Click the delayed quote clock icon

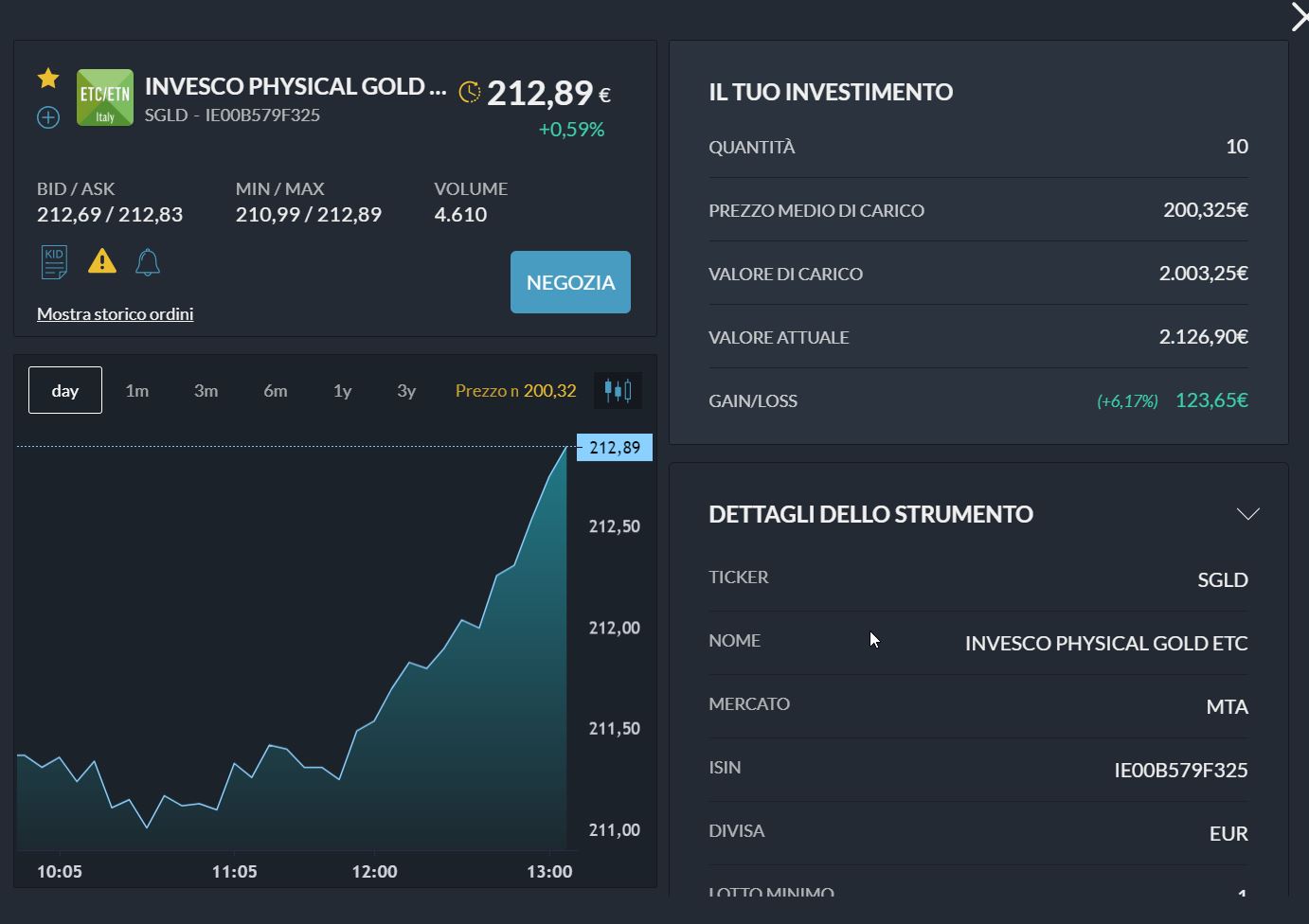(469, 92)
